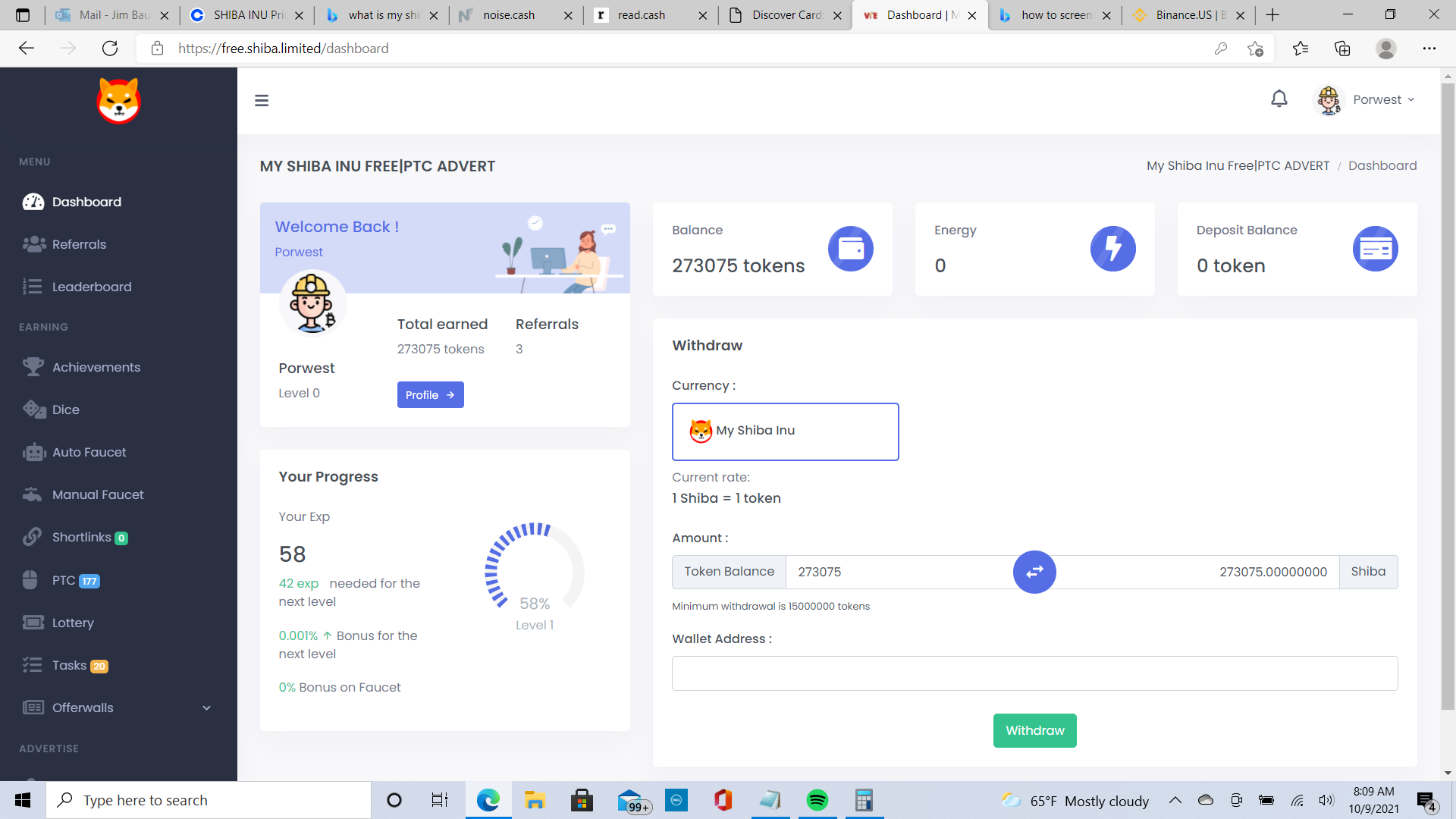Open File Explorer from the taskbar

(x=535, y=800)
